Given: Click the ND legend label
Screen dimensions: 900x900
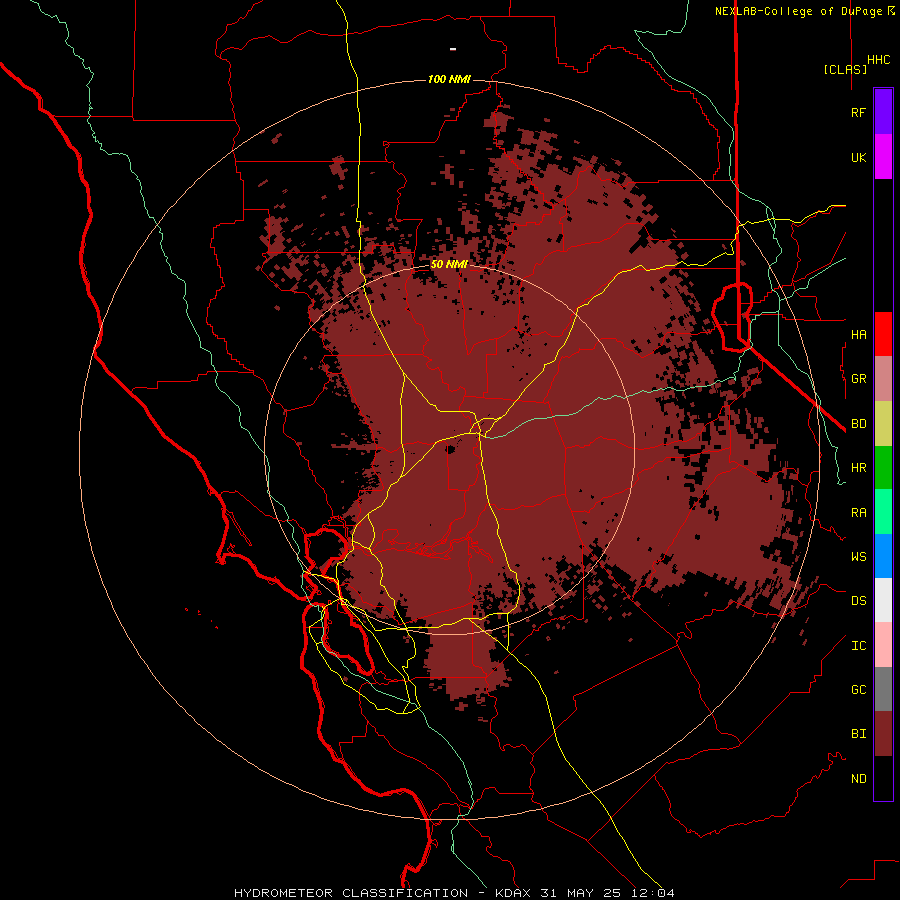Looking at the screenshot, I should (858, 779).
